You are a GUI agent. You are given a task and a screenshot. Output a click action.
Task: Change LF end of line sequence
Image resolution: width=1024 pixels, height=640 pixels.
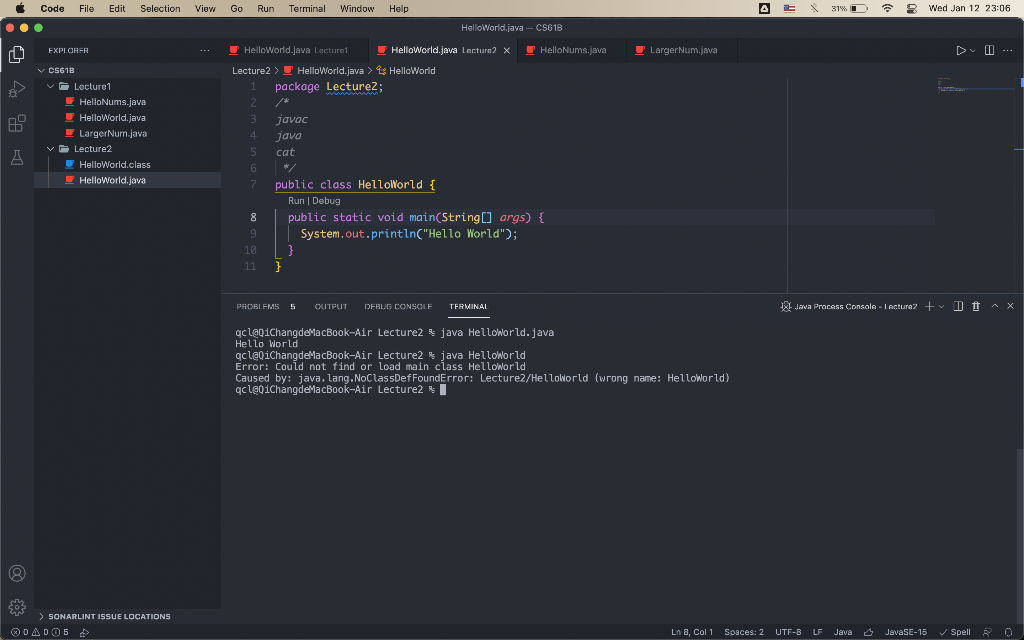tap(817, 632)
